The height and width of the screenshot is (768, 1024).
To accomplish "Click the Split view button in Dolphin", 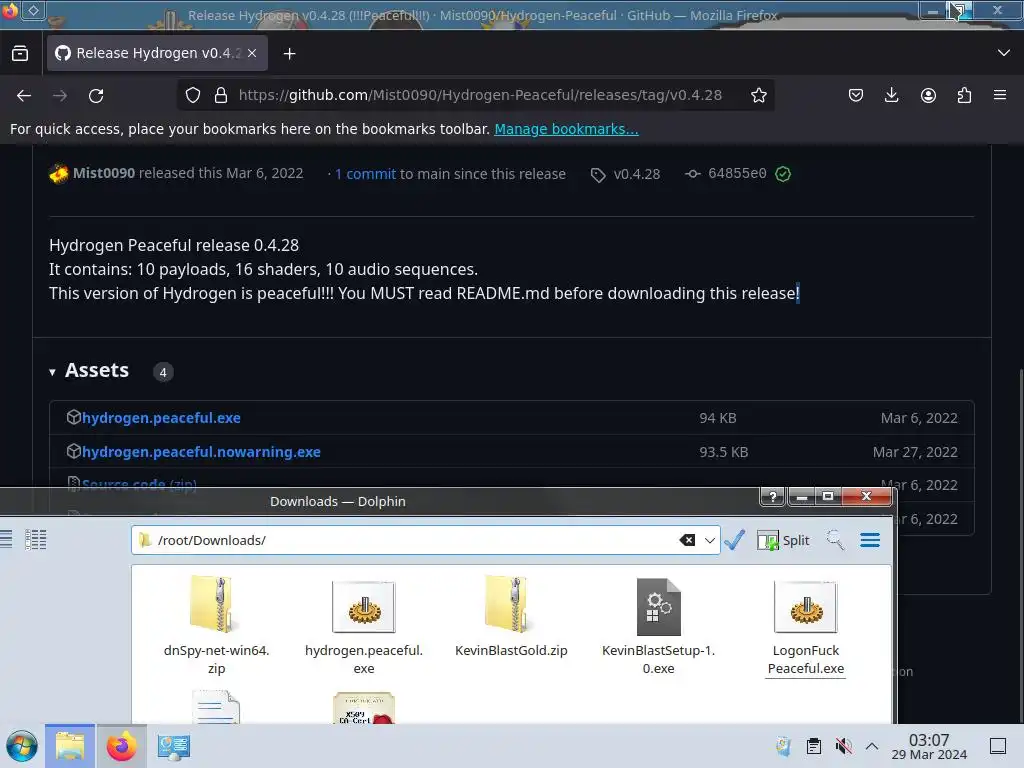I will [x=783, y=540].
